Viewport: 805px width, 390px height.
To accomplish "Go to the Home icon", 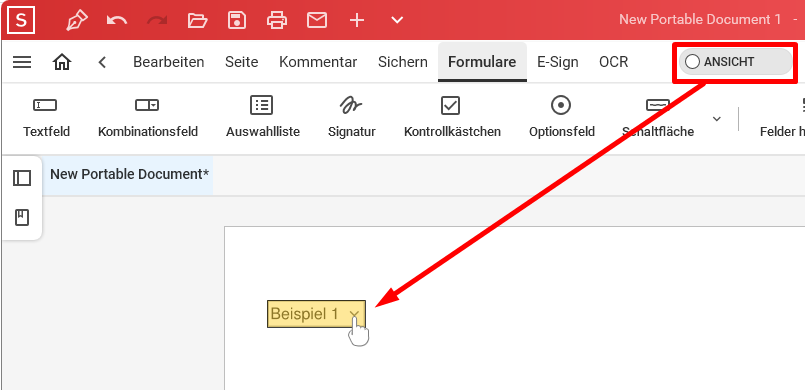I will [x=62, y=62].
